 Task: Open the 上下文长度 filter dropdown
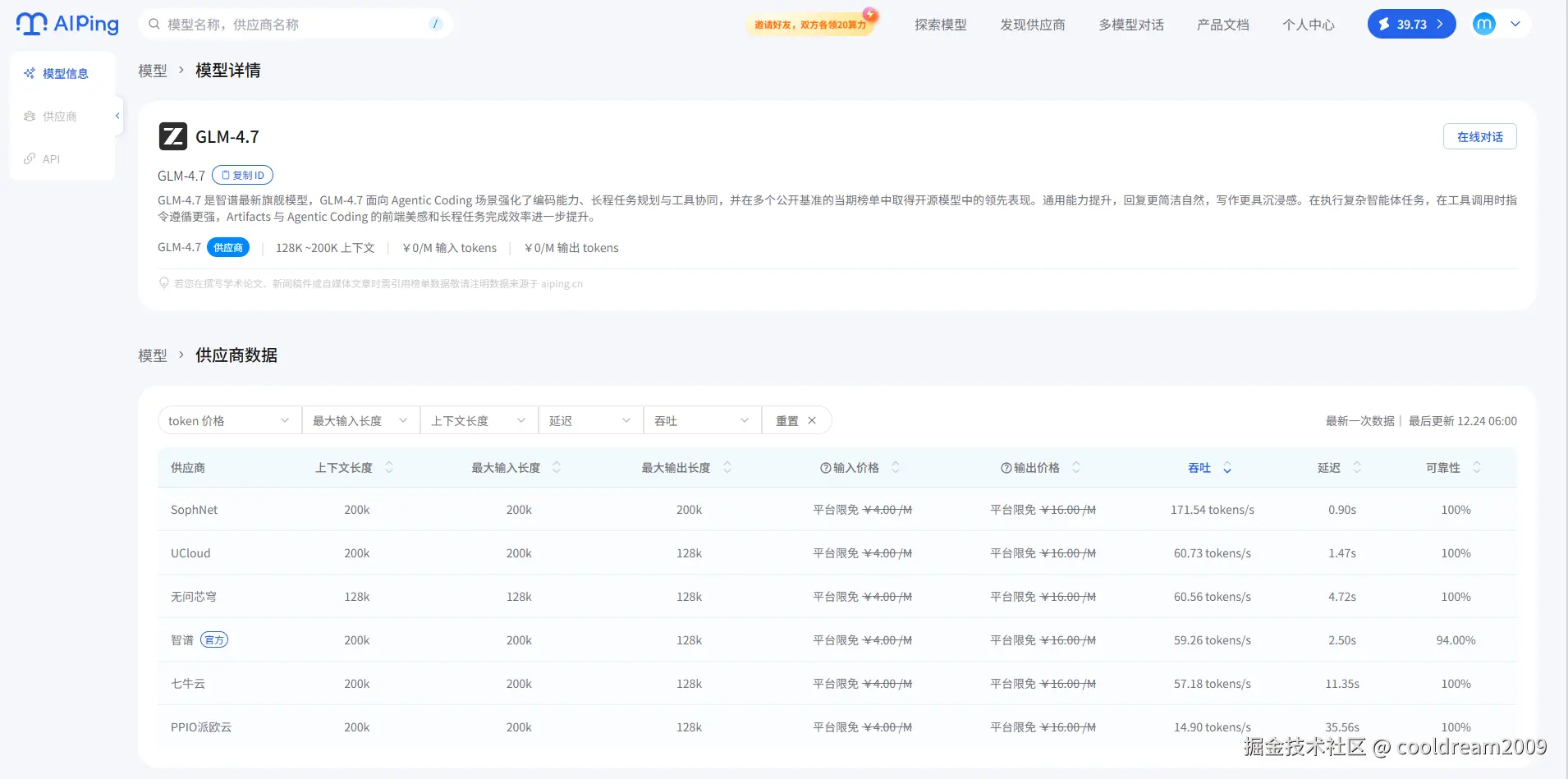479,420
